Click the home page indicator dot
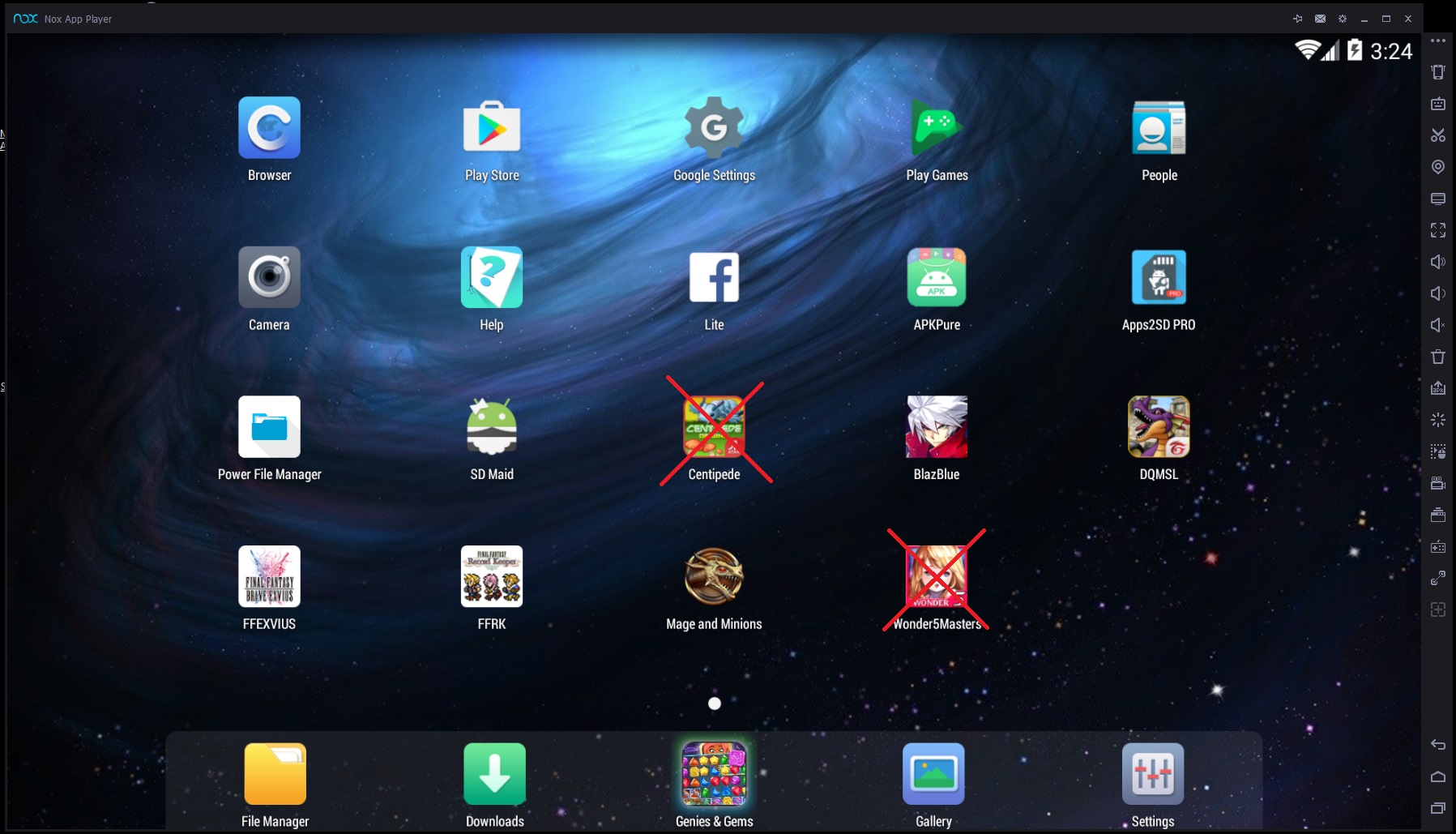 click(x=714, y=704)
